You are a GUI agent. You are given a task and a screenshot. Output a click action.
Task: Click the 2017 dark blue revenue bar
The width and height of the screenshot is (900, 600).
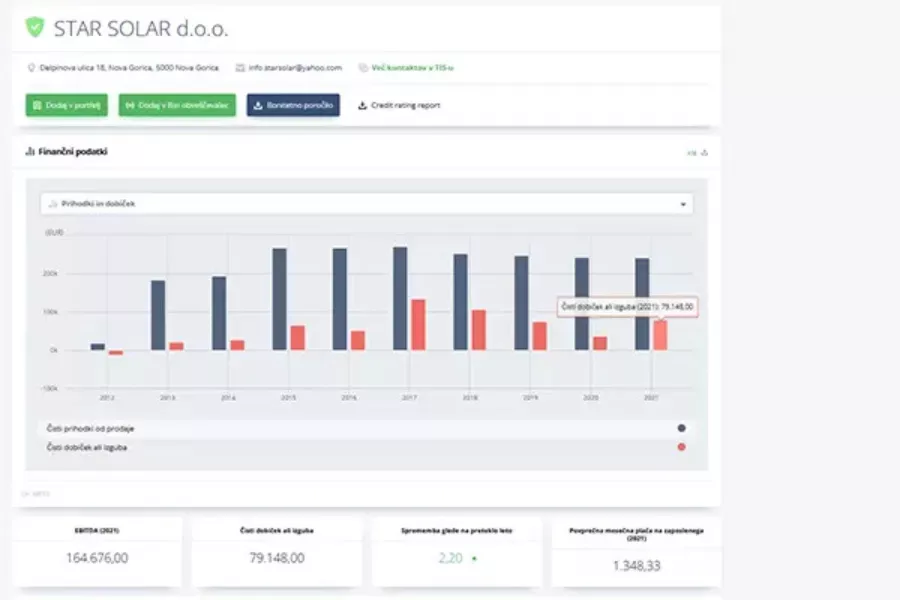tap(400, 298)
